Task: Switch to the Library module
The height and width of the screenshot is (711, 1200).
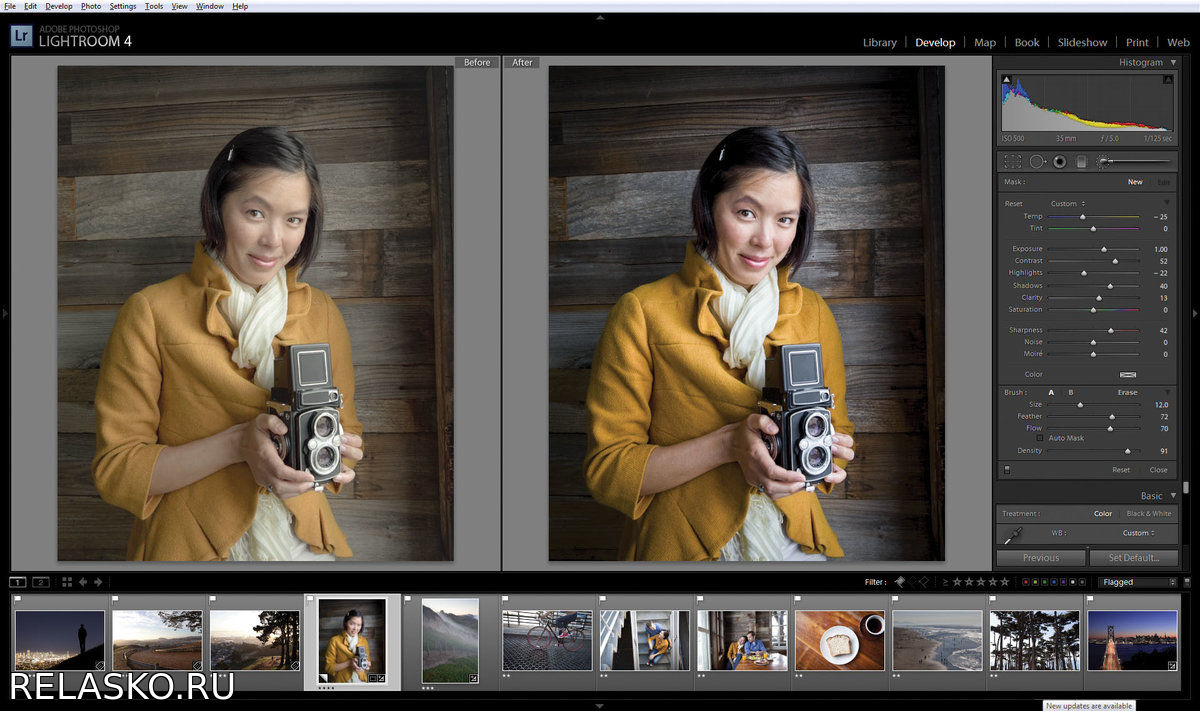Action: tap(879, 43)
